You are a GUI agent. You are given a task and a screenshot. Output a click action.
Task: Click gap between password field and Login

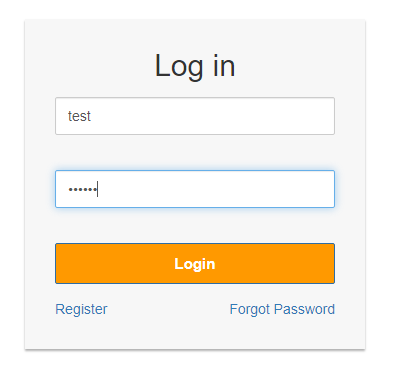coord(195,225)
